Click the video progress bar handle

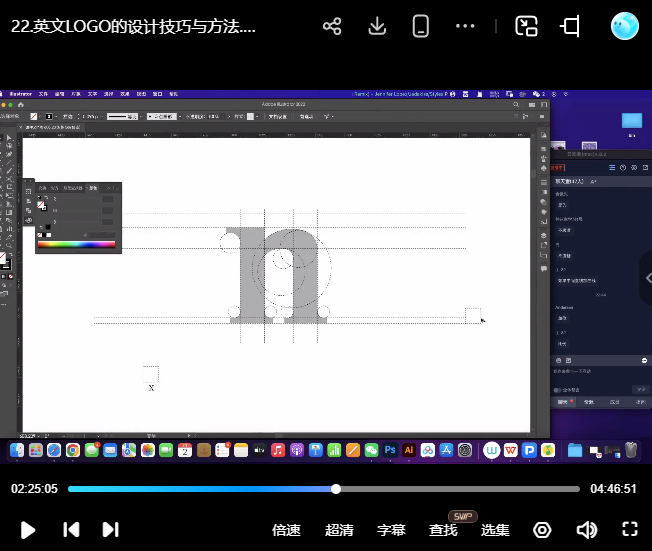pyautogui.click(x=336, y=489)
